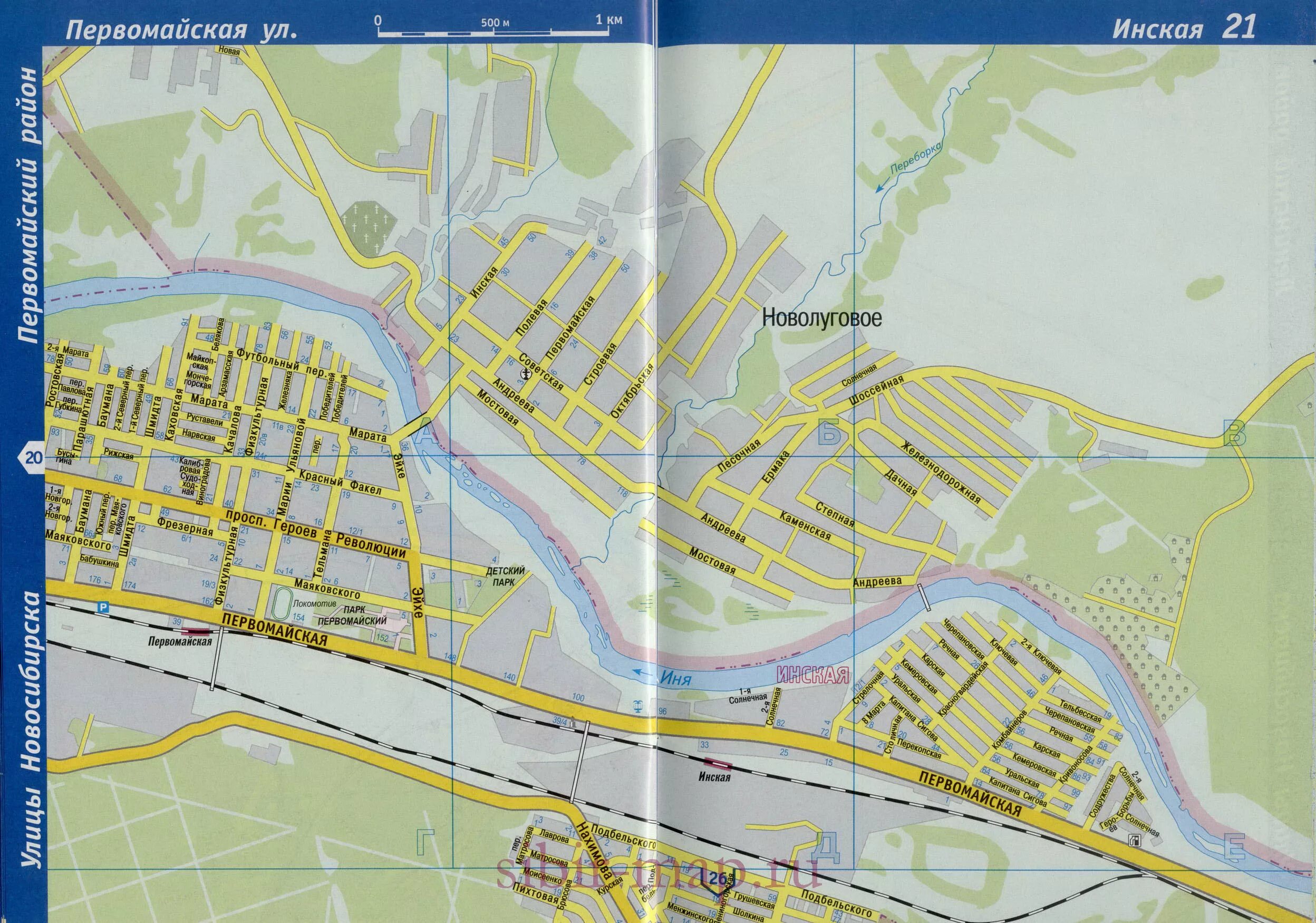The image size is (1316, 923).
Task: Click the red Инская railway station marker
Action: click(718, 763)
